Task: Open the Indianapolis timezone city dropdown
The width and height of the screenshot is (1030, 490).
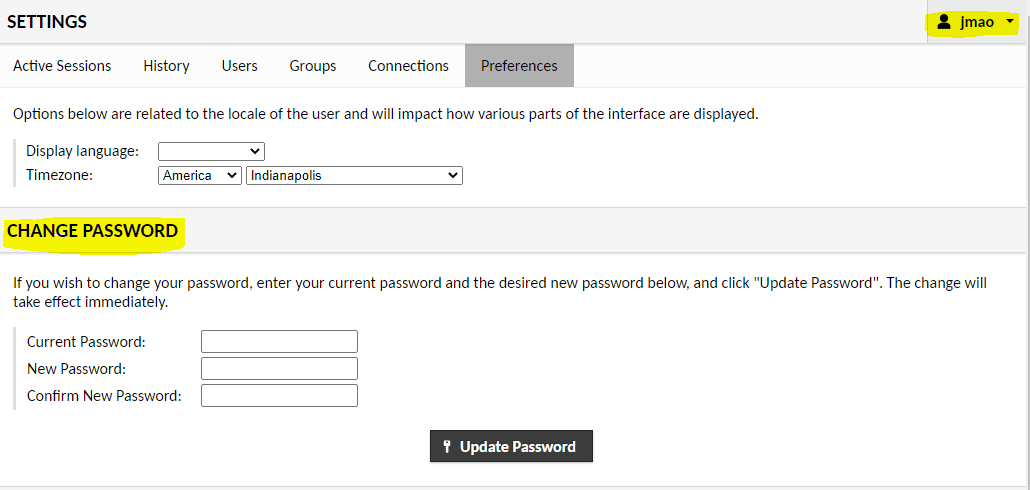Action: point(354,175)
